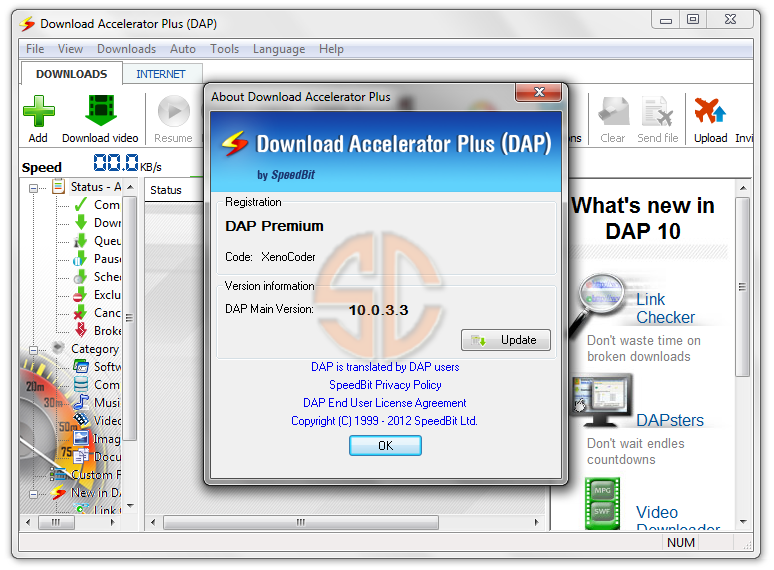Open the Tools menu
This screenshot has height=570, width=774.
pyautogui.click(x=225, y=49)
